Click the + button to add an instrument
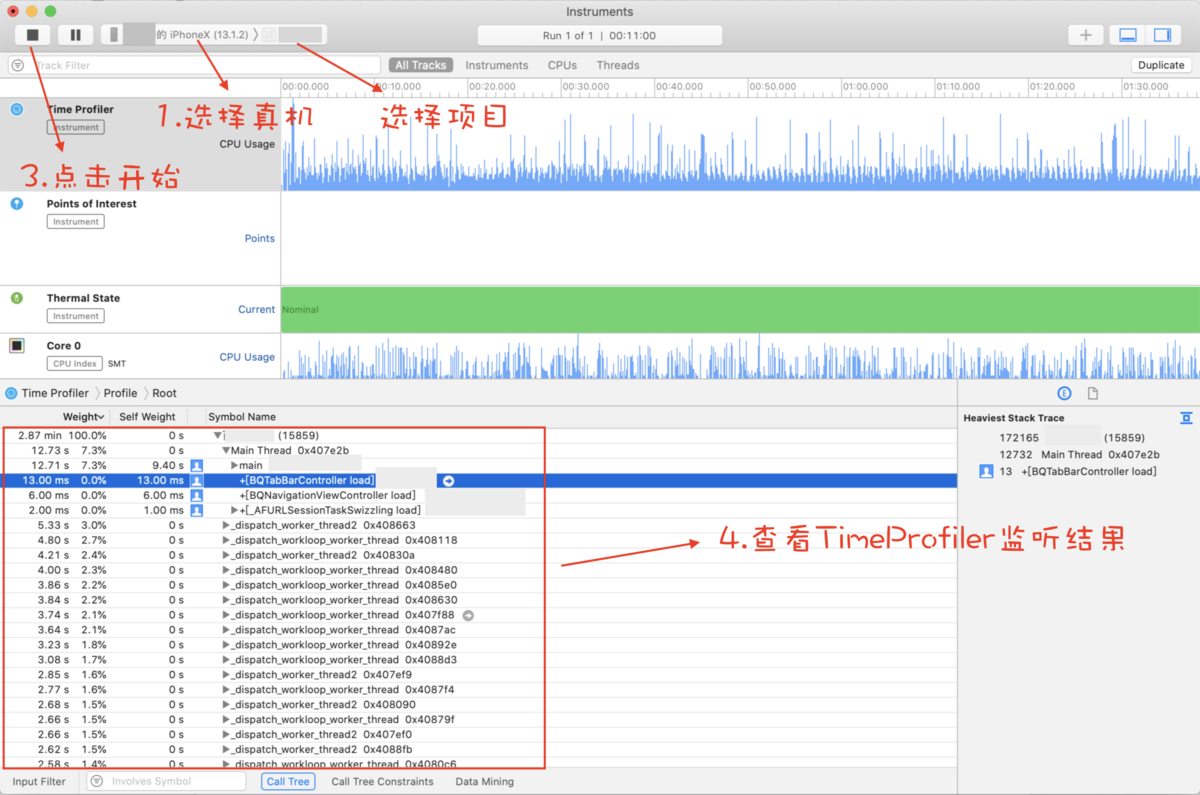Screen dimensions: 1200x795 [x=1086, y=34]
